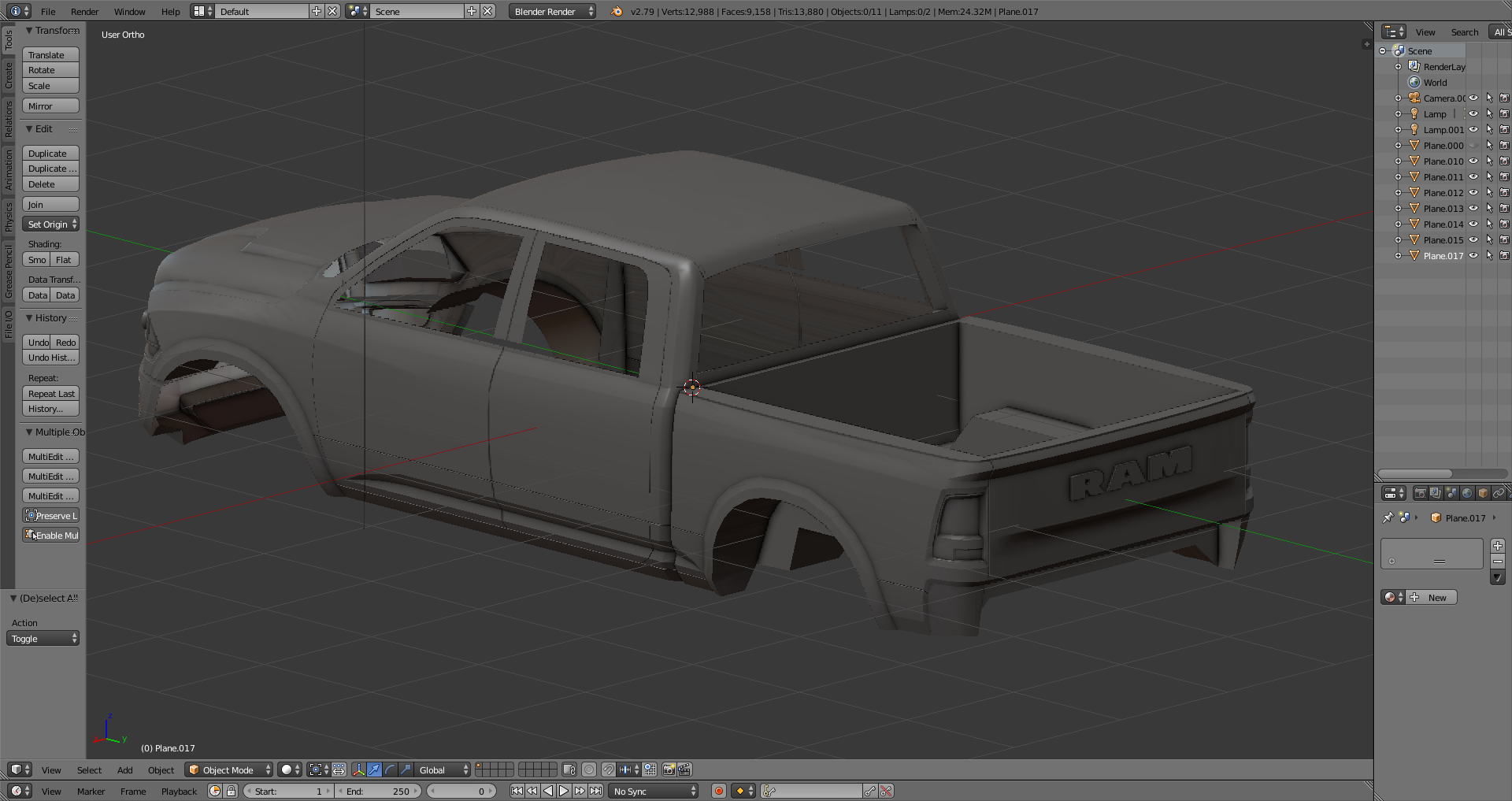Open the Object properties cube icon
The width and height of the screenshot is (1512, 801).
(1483, 493)
